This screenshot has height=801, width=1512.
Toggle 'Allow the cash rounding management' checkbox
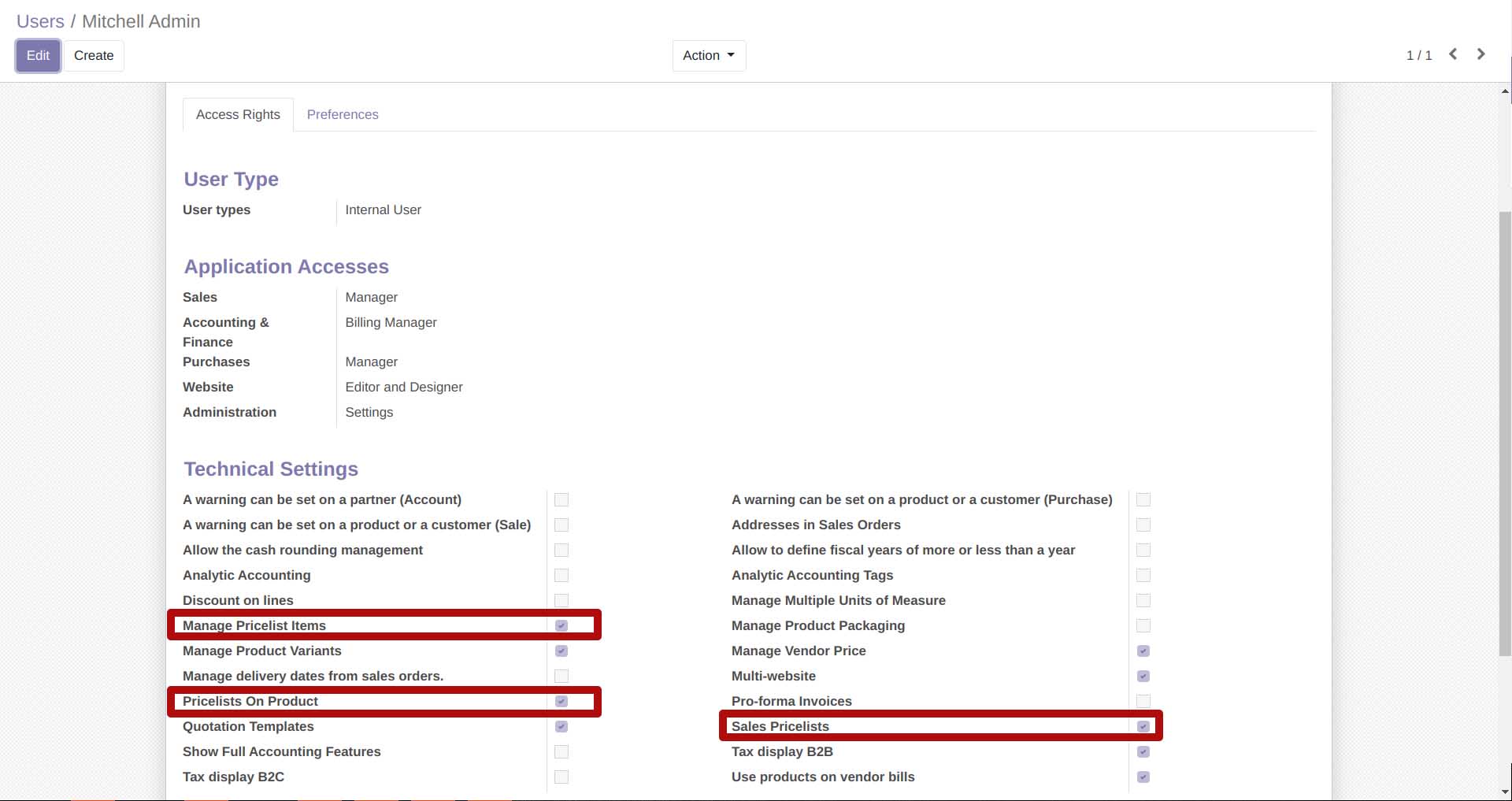point(561,550)
